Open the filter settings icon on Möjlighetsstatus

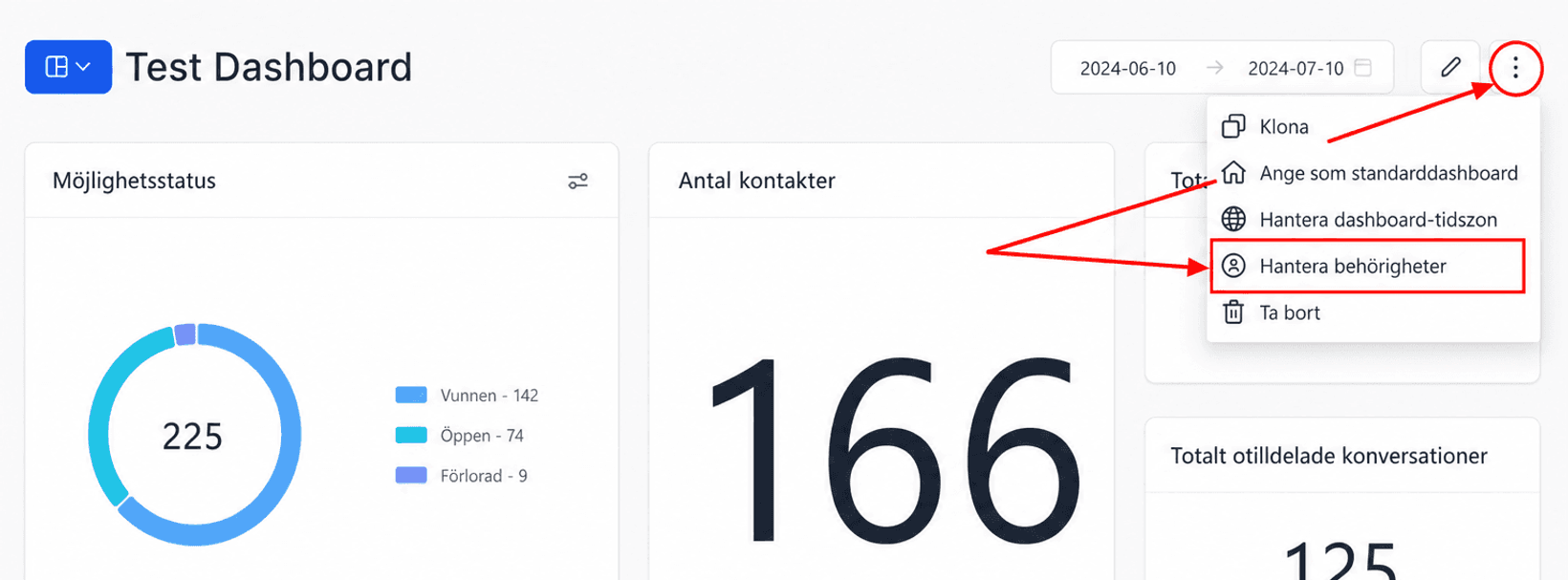(x=577, y=181)
